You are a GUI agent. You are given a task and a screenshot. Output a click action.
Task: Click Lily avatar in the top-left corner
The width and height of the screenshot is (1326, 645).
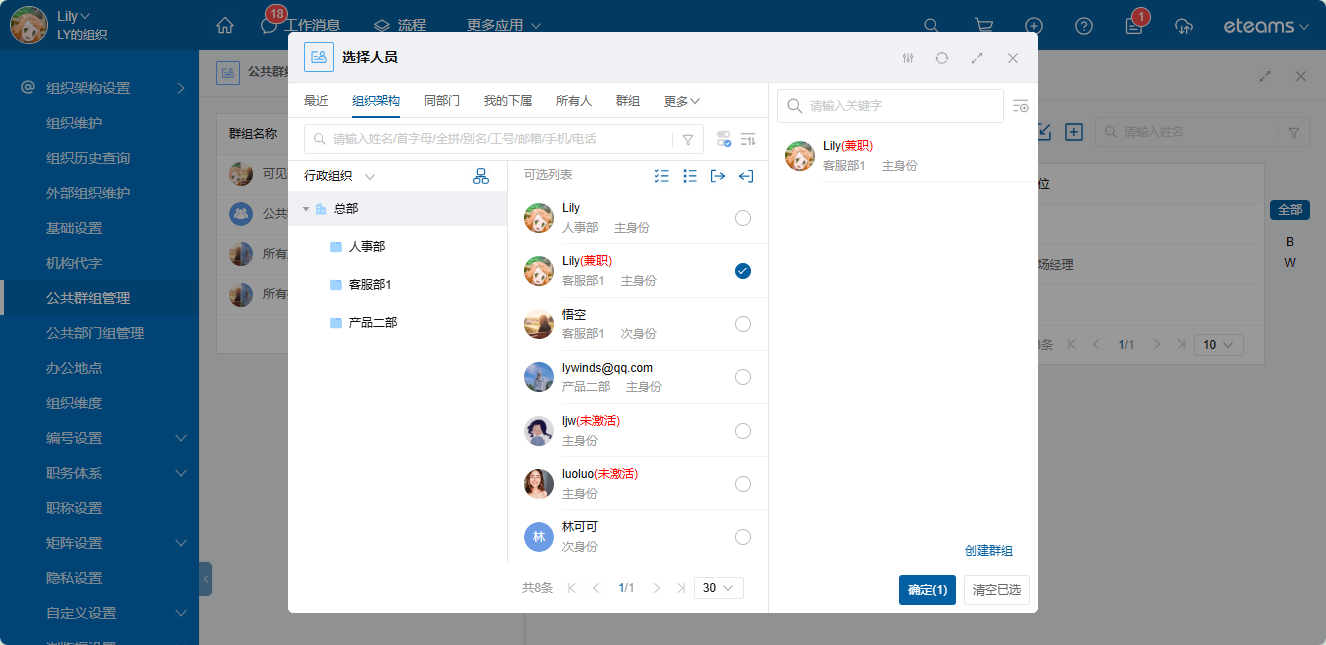(28, 26)
